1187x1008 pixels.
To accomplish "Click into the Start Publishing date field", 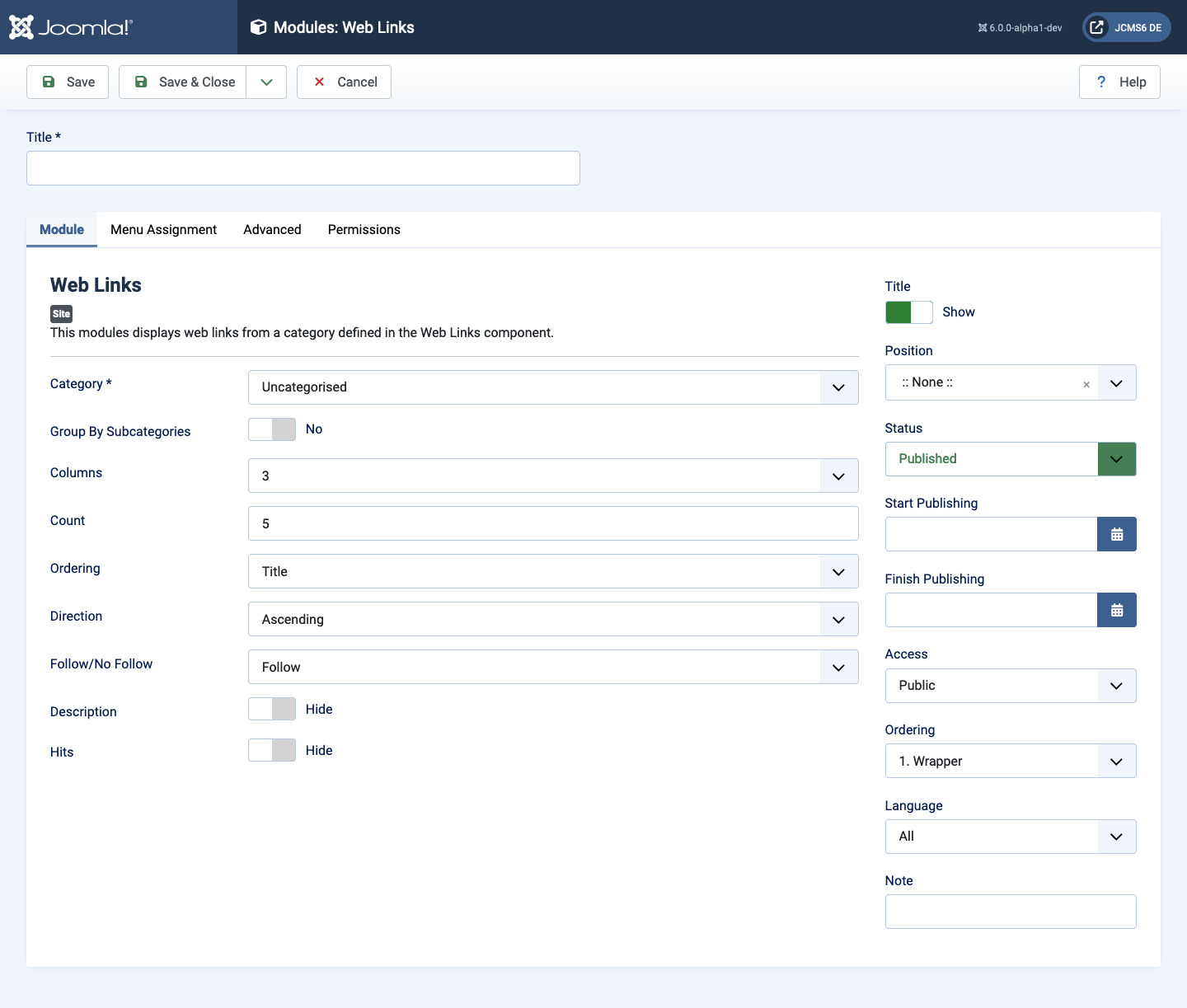I will click(x=991, y=534).
